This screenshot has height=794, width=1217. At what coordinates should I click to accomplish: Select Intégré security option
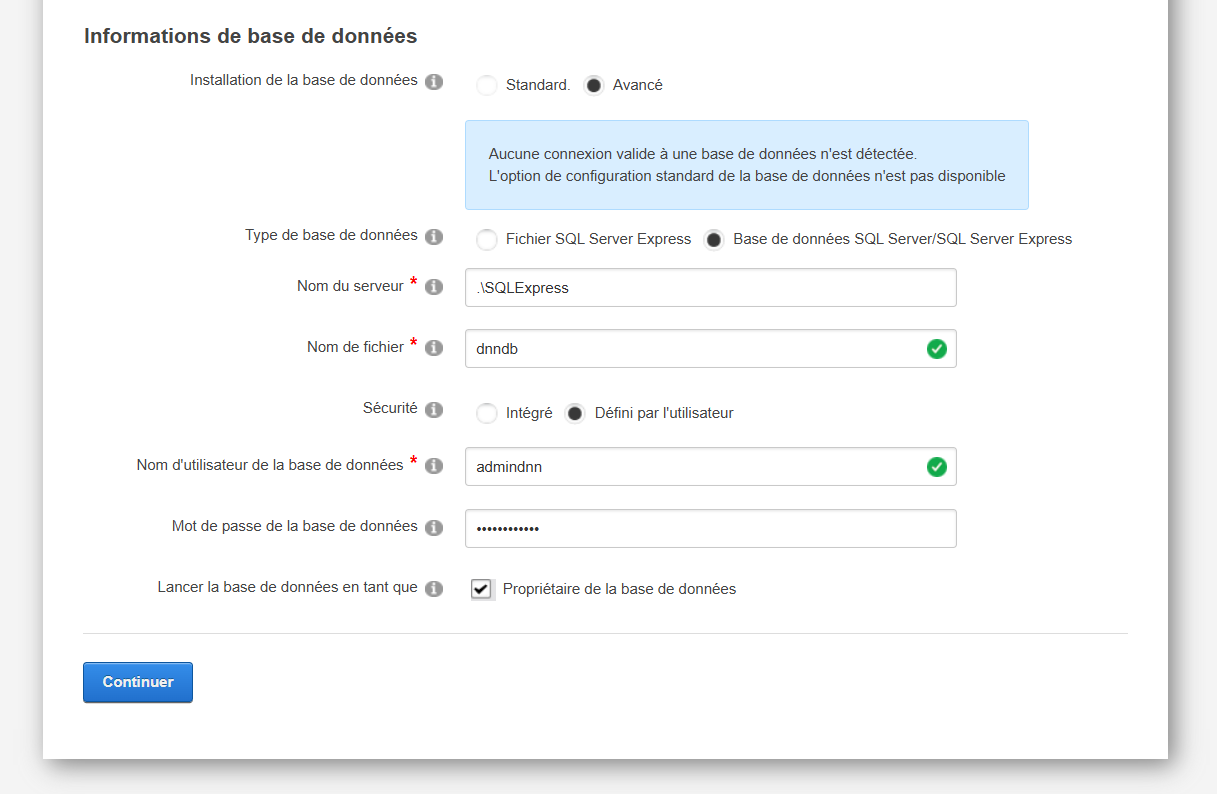tap(487, 413)
